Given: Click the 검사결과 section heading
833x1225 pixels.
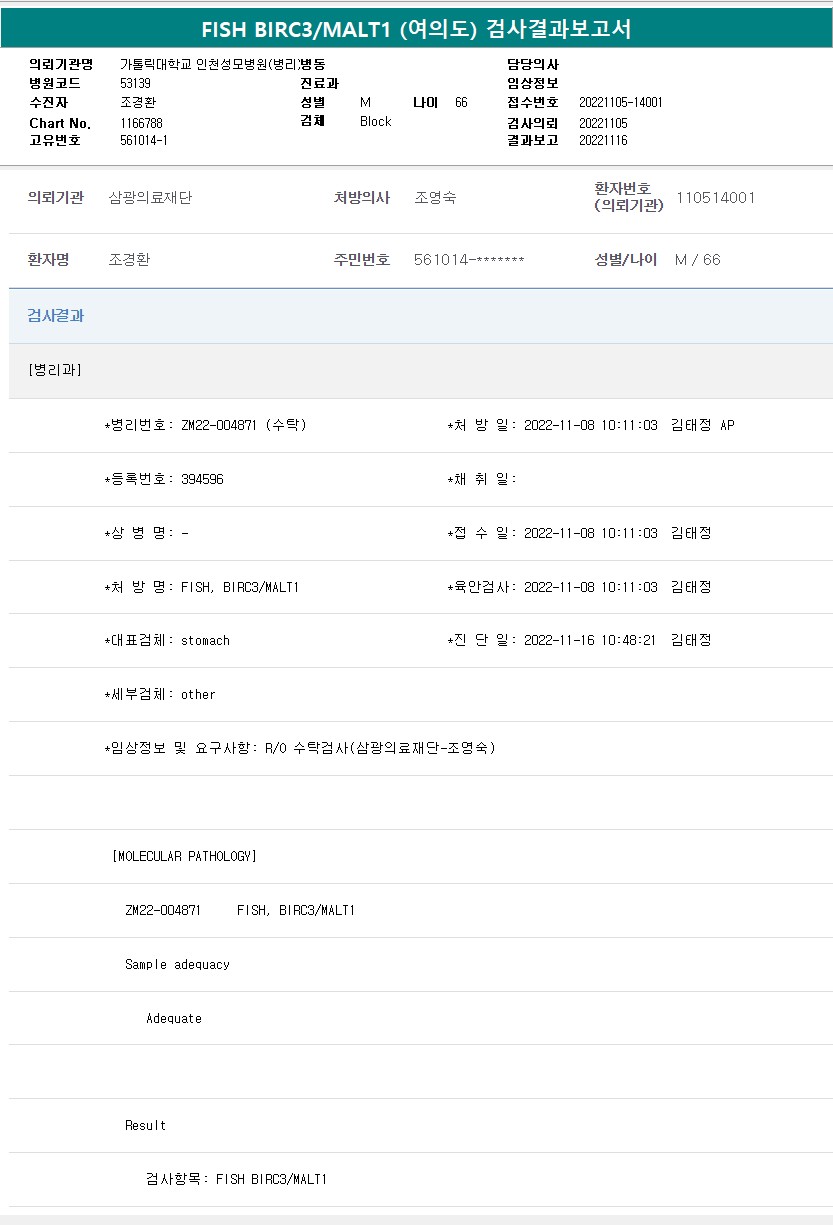Looking at the screenshot, I should [x=56, y=316].
